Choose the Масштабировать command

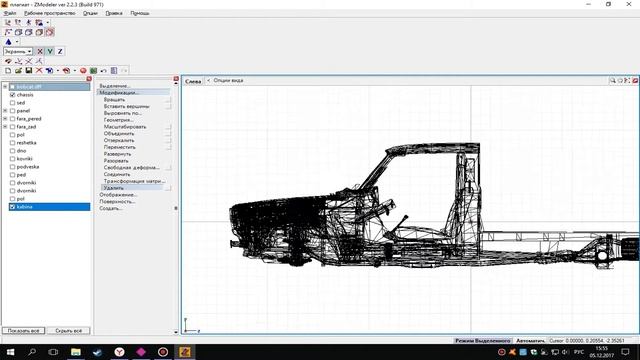[x=125, y=127]
